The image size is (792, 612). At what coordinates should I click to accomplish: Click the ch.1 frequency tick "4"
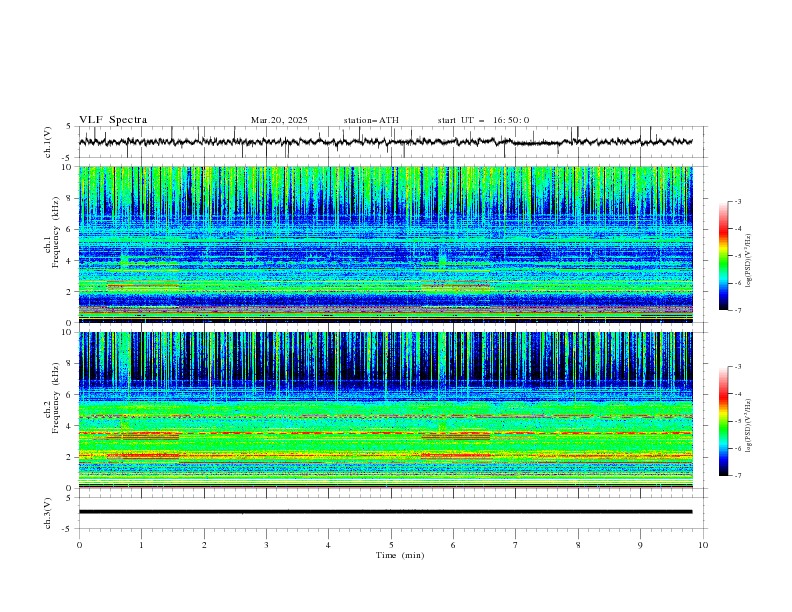click(x=70, y=261)
